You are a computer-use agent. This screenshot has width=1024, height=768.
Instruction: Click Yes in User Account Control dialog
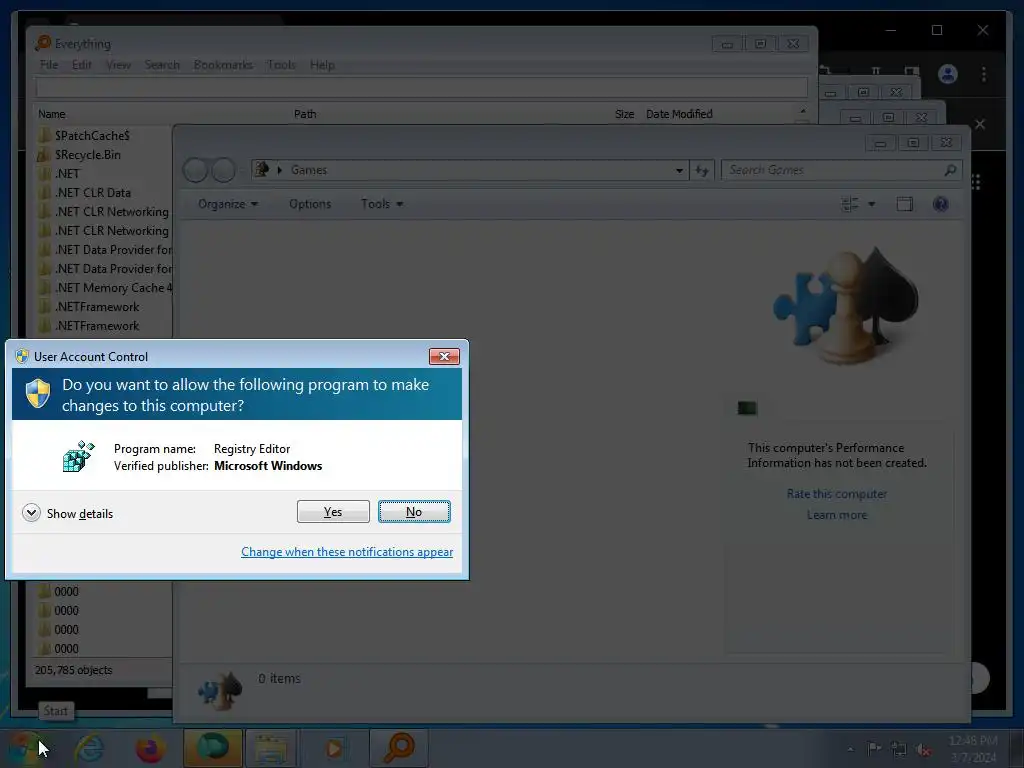pos(333,511)
